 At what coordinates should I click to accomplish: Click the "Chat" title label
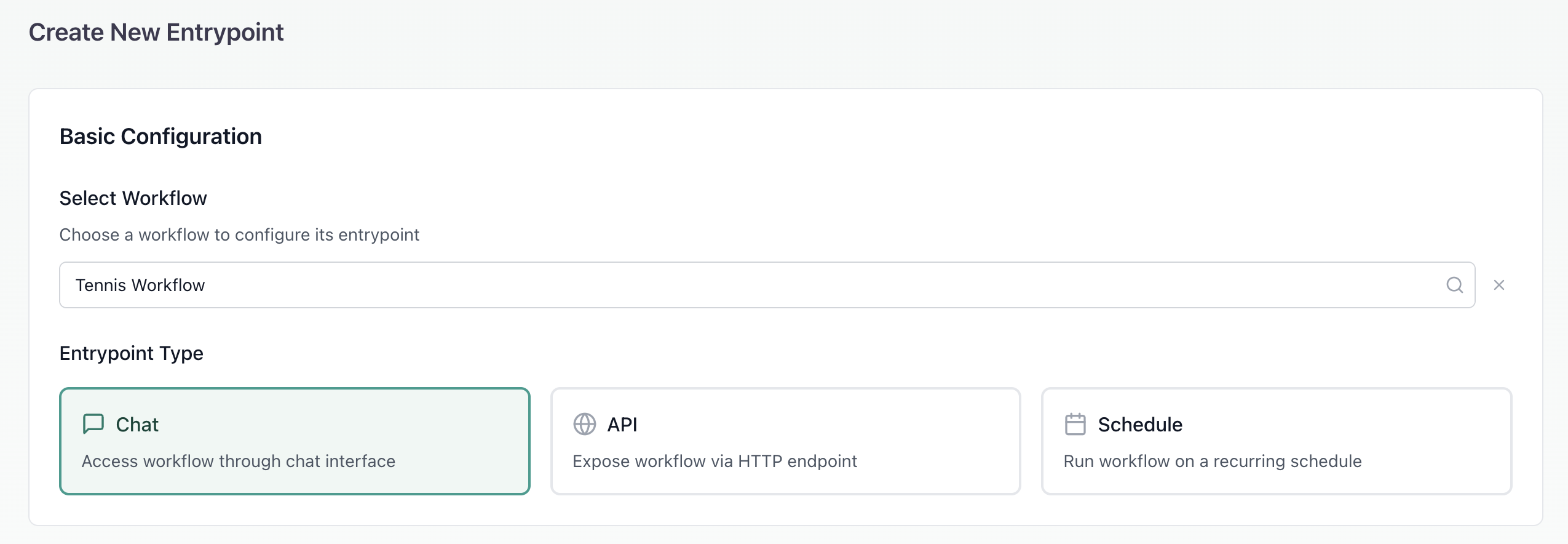click(137, 425)
